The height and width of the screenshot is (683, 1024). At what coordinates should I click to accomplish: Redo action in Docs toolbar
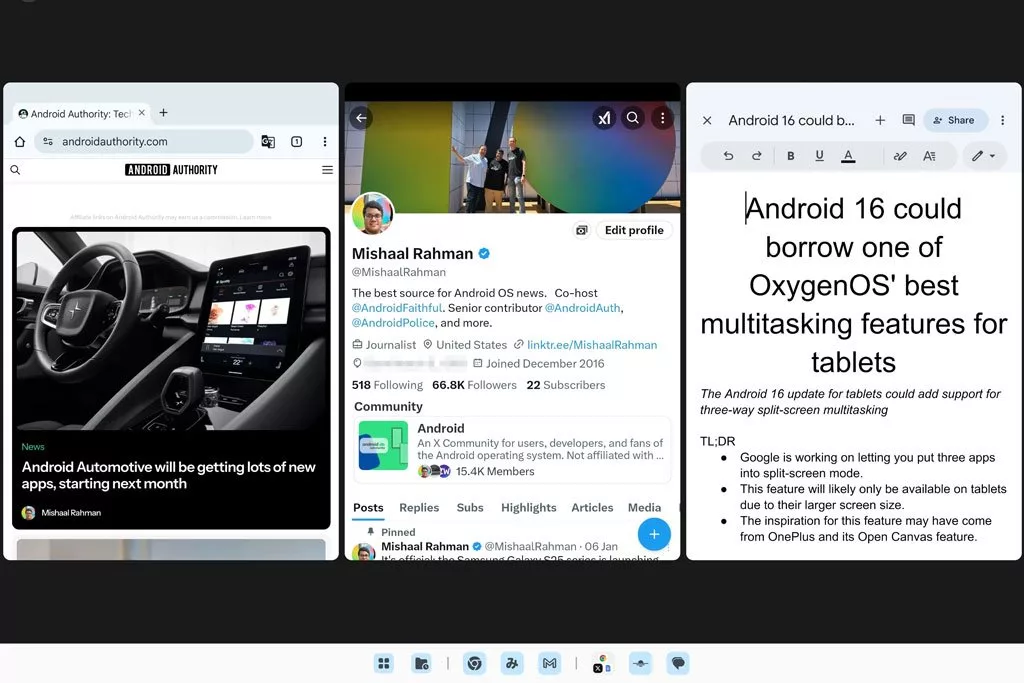click(x=756, y=155)
